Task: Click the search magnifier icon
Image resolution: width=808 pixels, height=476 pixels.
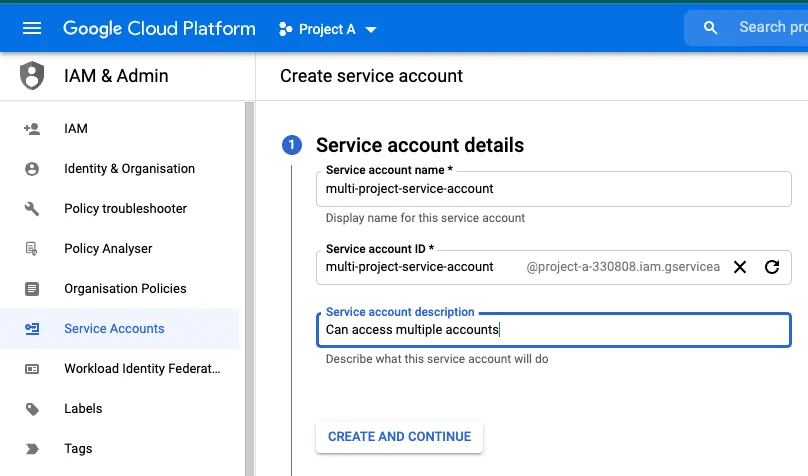Action: pos(710,28)
